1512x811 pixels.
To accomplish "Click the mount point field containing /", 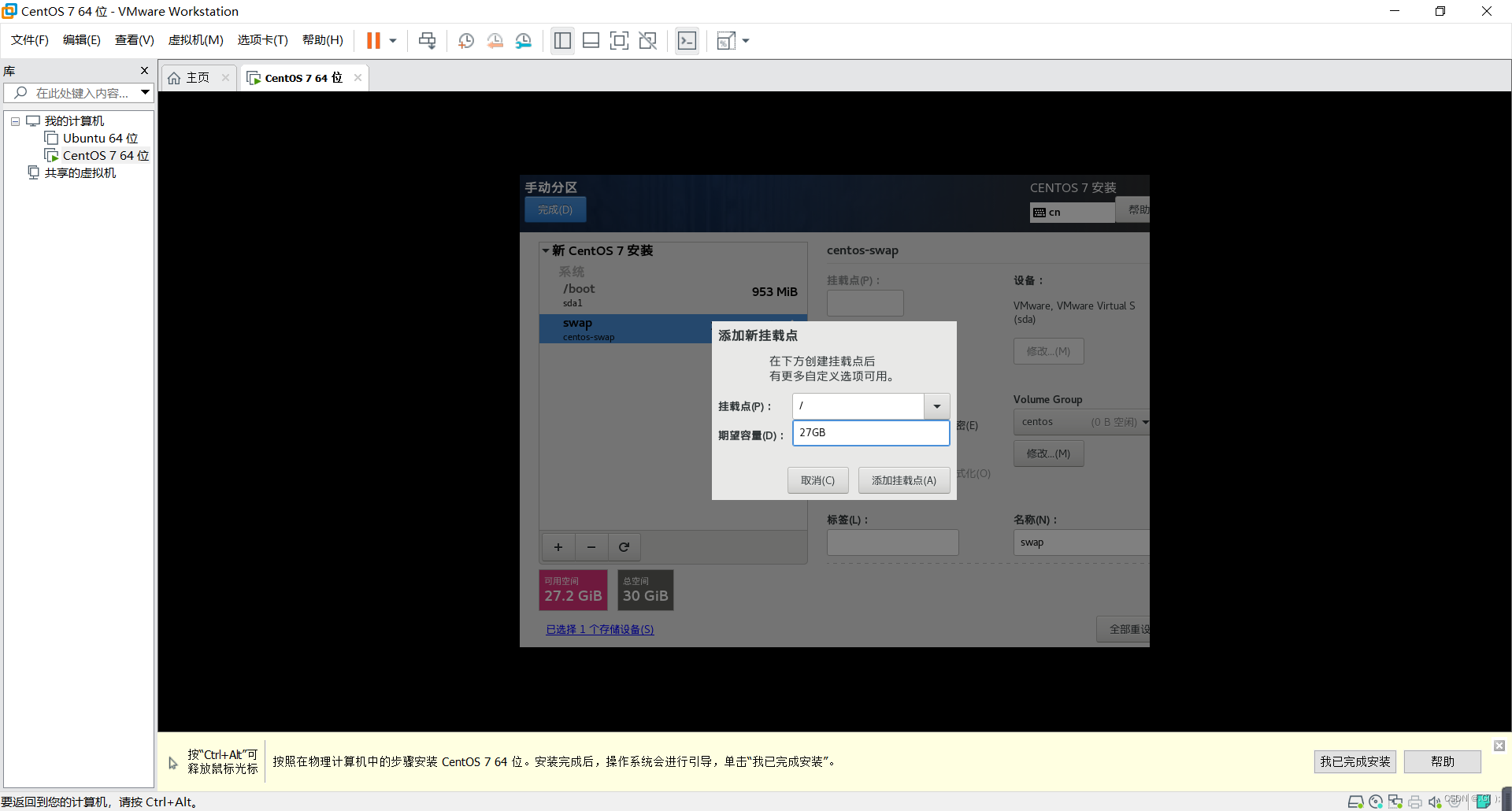I will click(x=858, y=406).
